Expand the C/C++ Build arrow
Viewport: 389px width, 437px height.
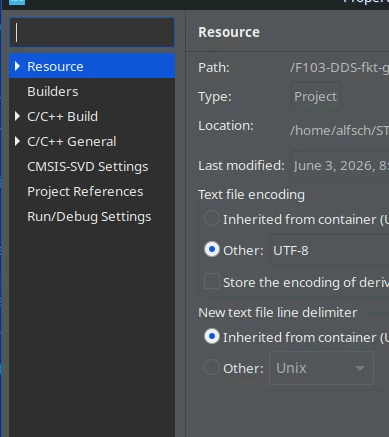[x=17, y=116]
